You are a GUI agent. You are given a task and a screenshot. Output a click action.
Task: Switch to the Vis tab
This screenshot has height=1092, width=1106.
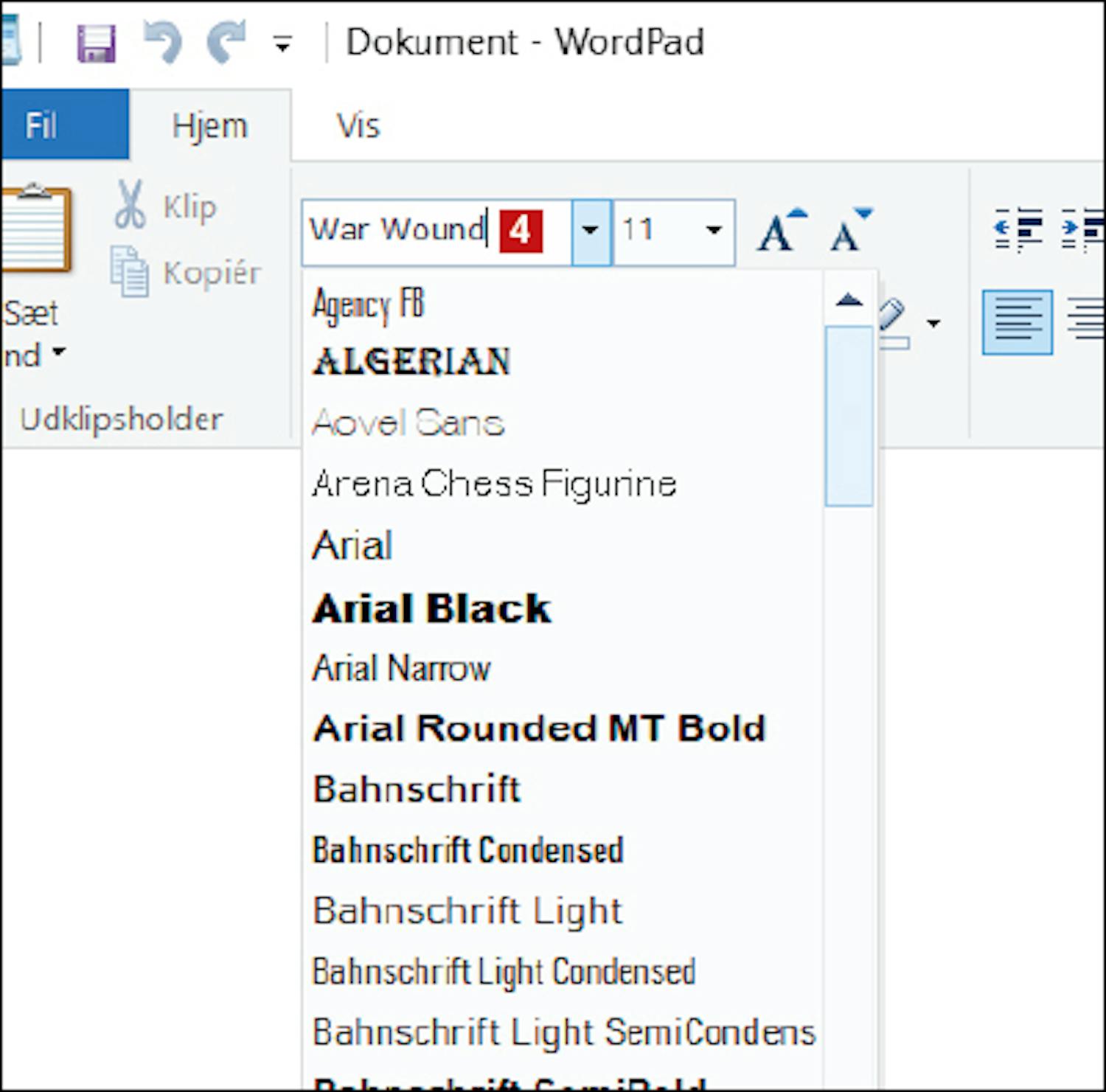click(358, 125)
